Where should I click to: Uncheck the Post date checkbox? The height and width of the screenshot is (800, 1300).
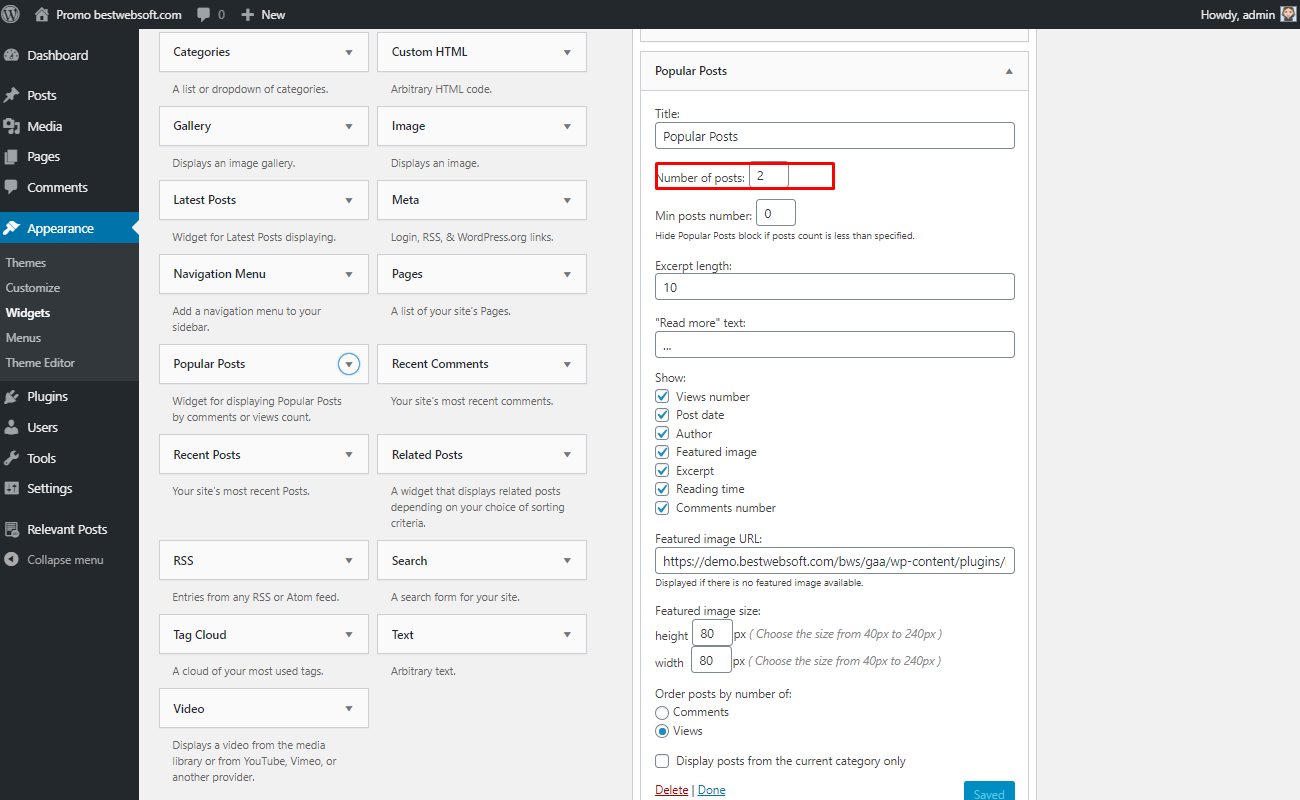click(662, 415)
